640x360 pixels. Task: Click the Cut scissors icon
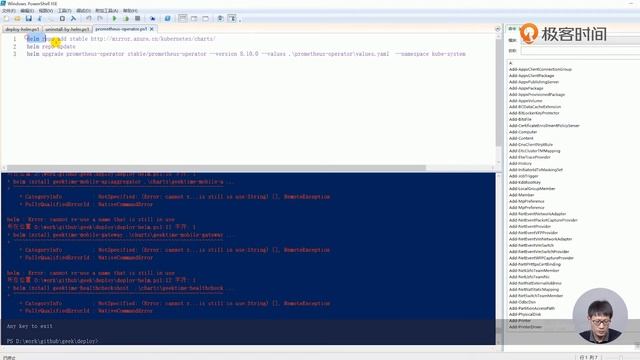pyautogui.click(x=40, y=18)
